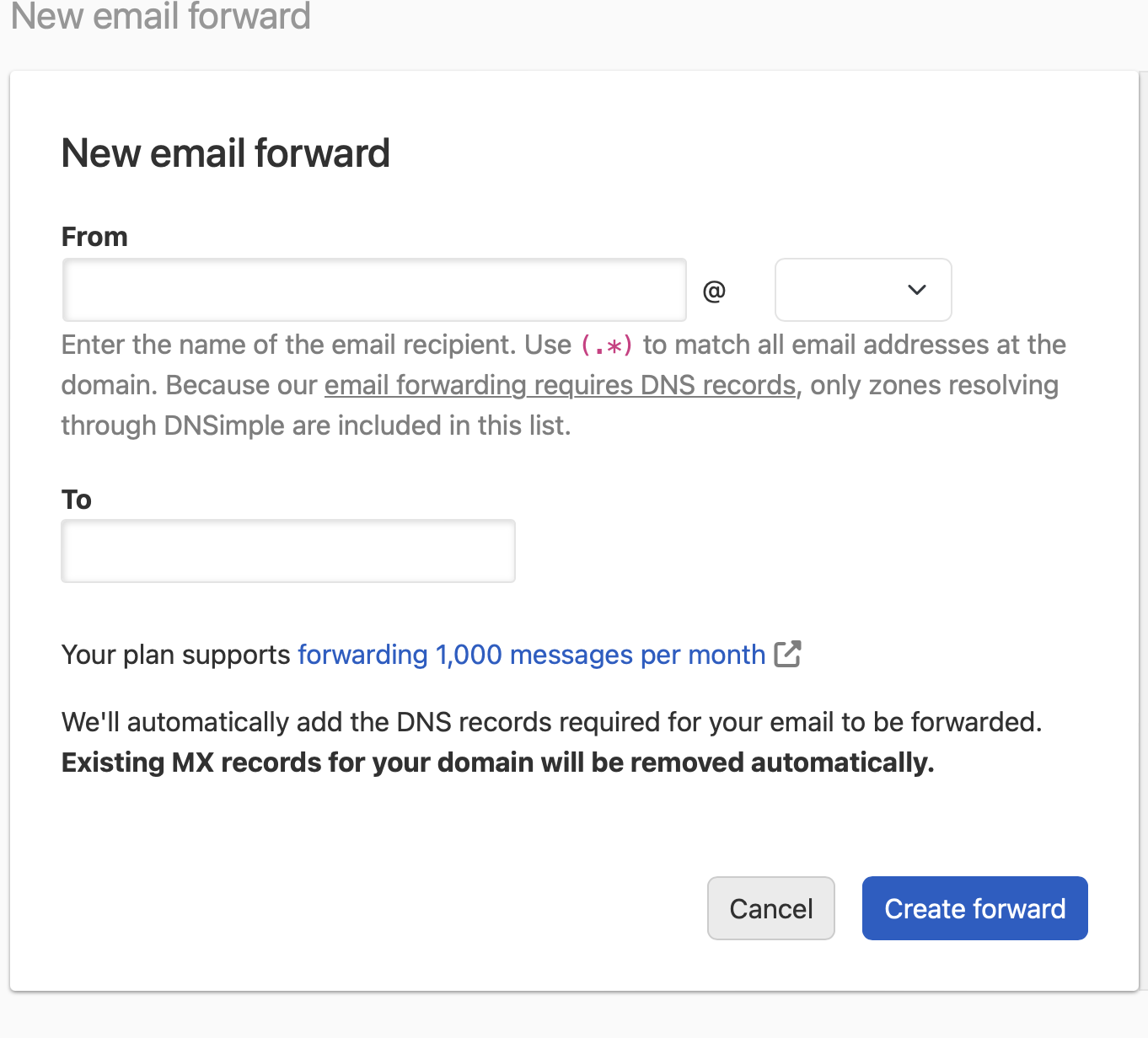Screen dimensions: 1148x1038
Task: Click inside the To address text field
Action: click(287, 550)
